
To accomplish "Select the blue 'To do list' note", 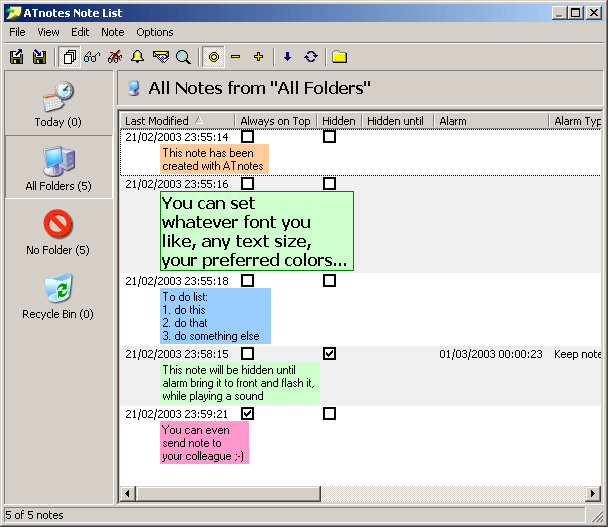I will [x=216, y=316].
